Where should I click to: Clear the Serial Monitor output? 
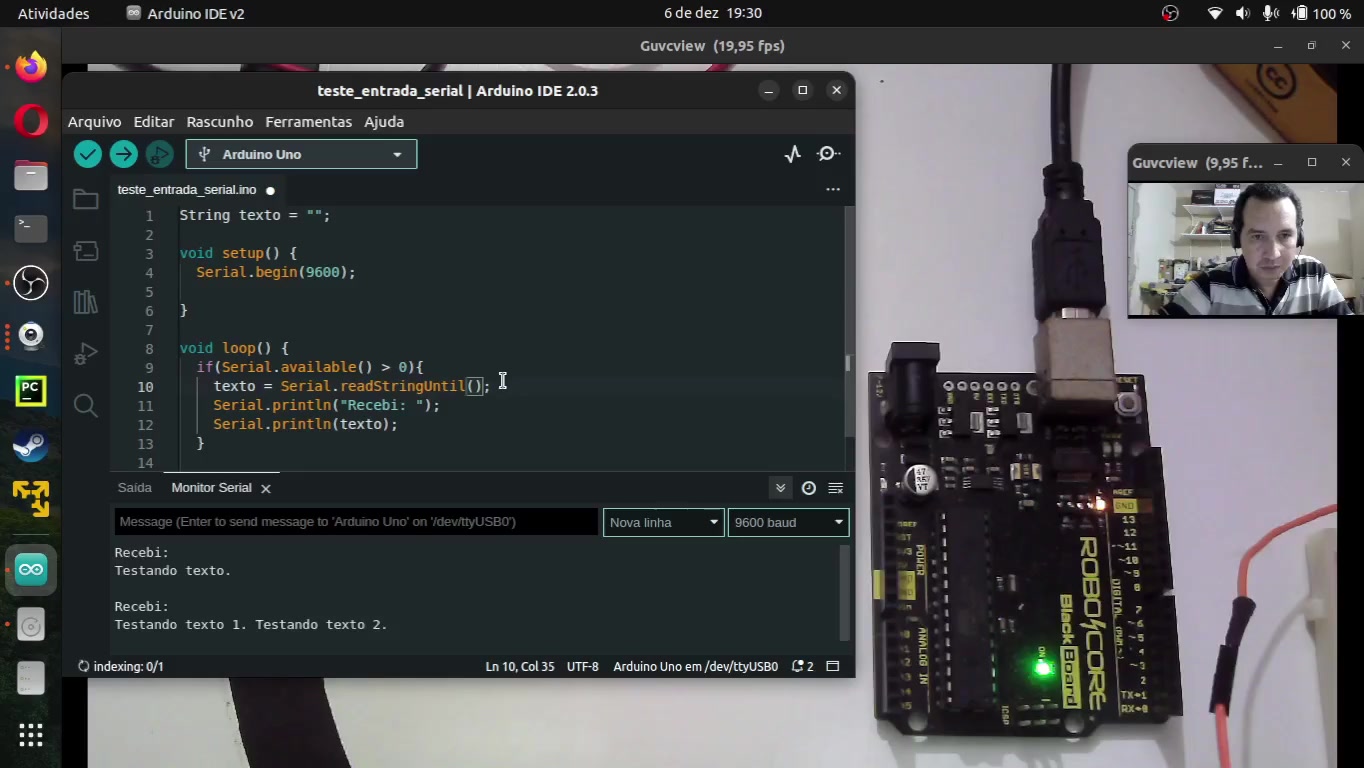coord(836,488)
